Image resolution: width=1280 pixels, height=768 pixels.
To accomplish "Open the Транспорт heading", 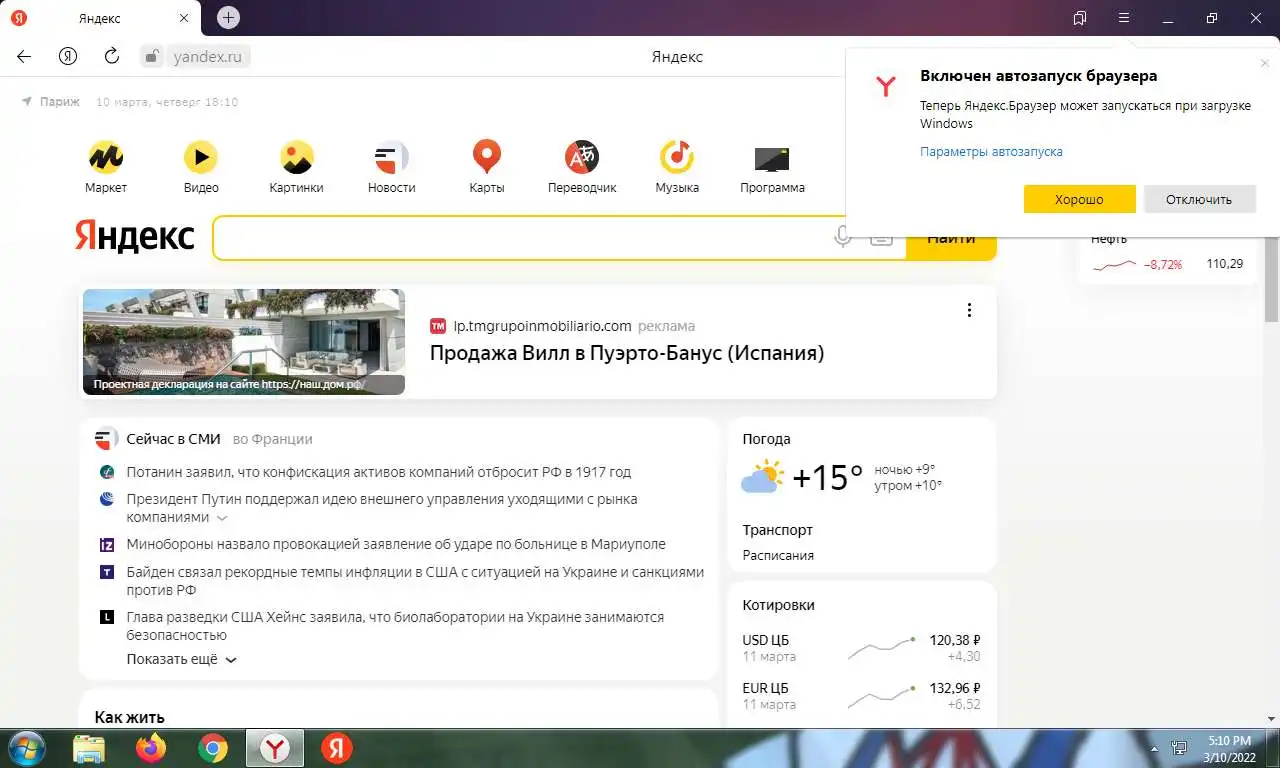I will 777,530.
